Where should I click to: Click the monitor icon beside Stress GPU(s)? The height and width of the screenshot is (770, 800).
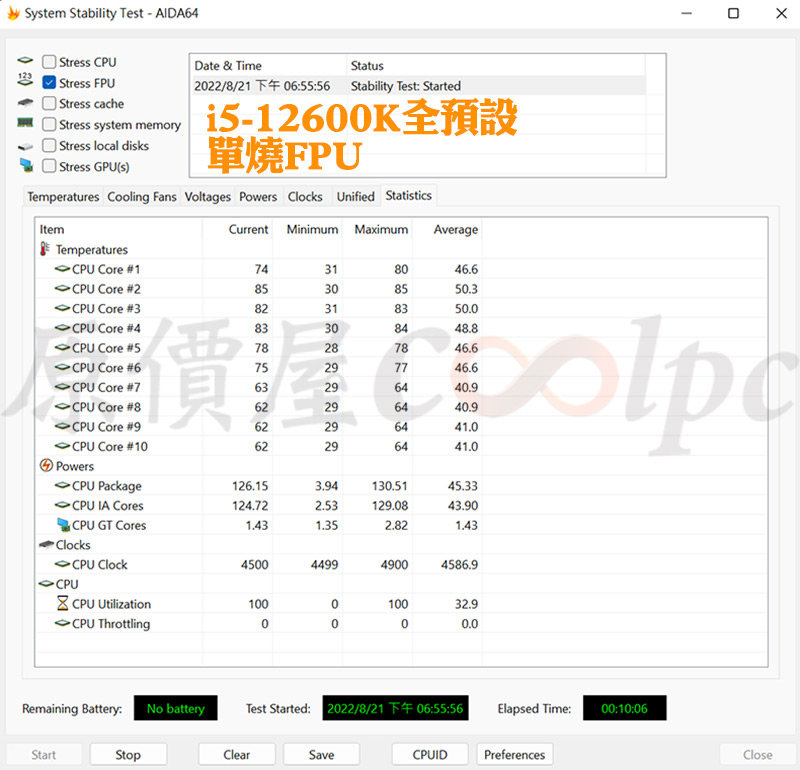[26, 165]
